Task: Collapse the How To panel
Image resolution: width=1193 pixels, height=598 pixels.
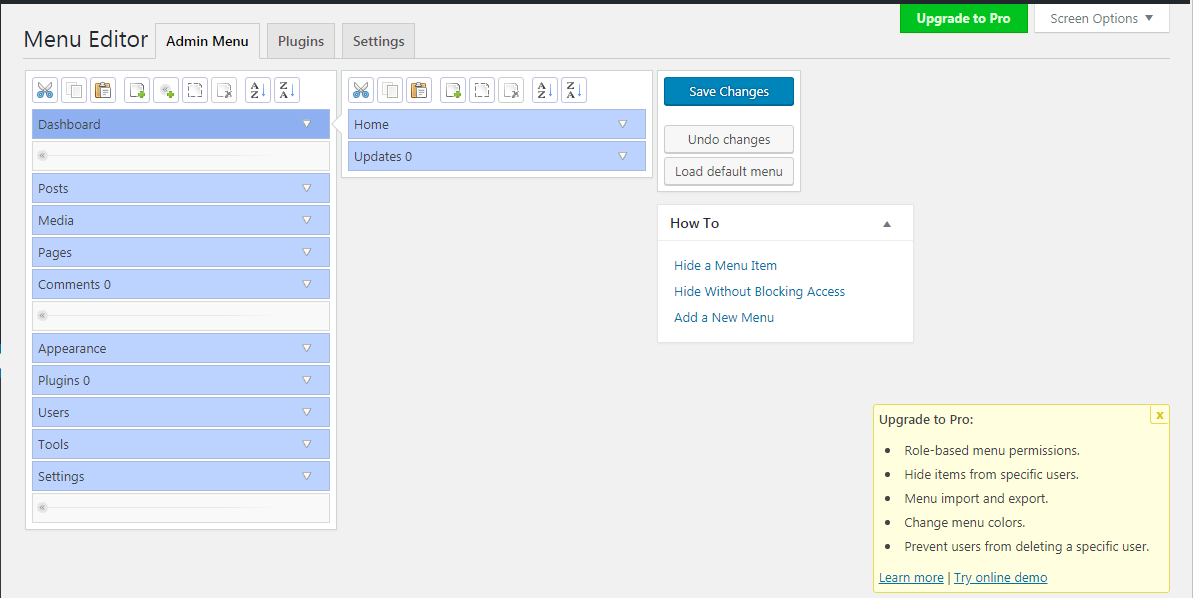Action: click(886, 224)
